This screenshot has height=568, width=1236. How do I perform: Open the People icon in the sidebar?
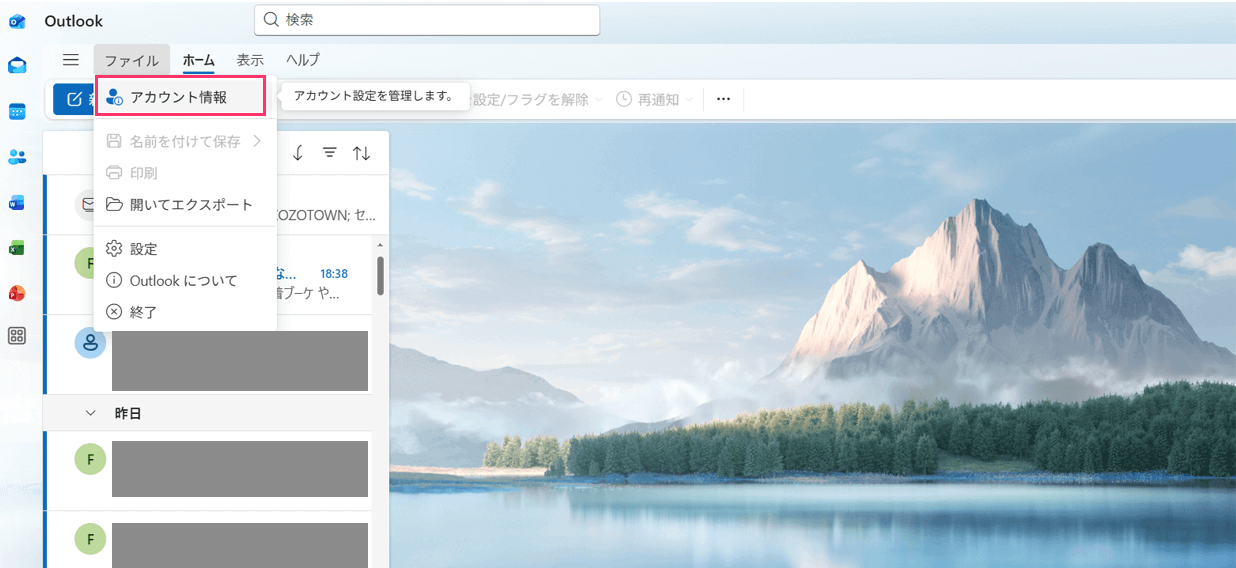[x=17, y=157]
